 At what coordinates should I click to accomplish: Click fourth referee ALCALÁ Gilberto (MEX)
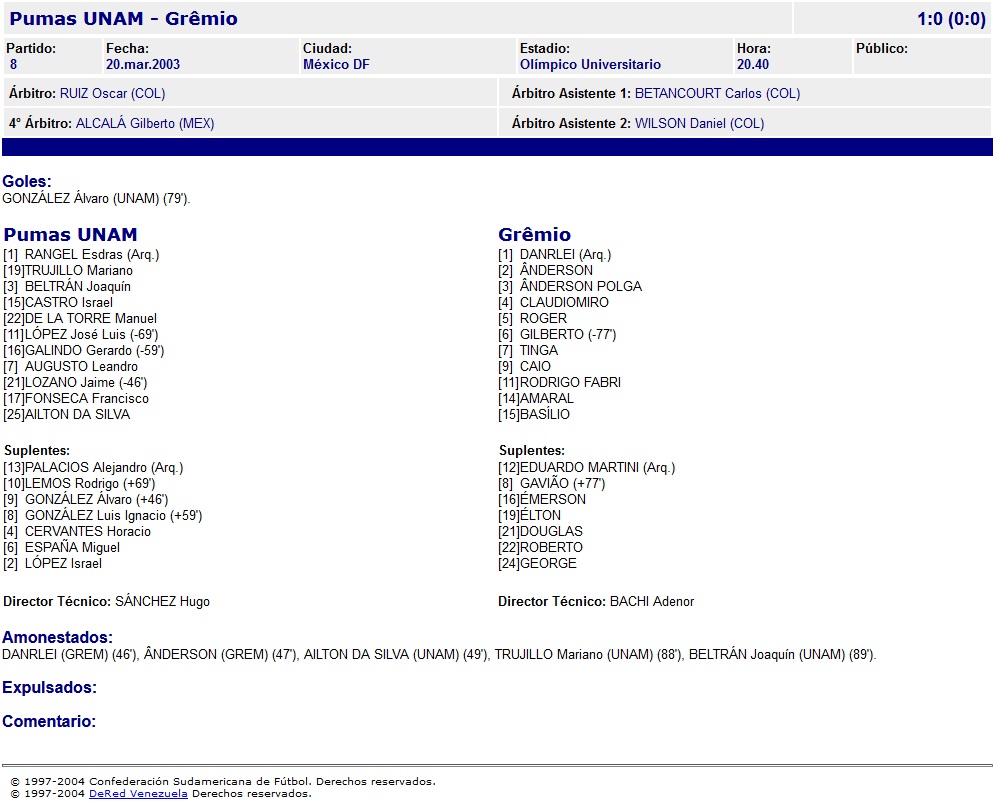pyautogui.click(x=145, y=123)
